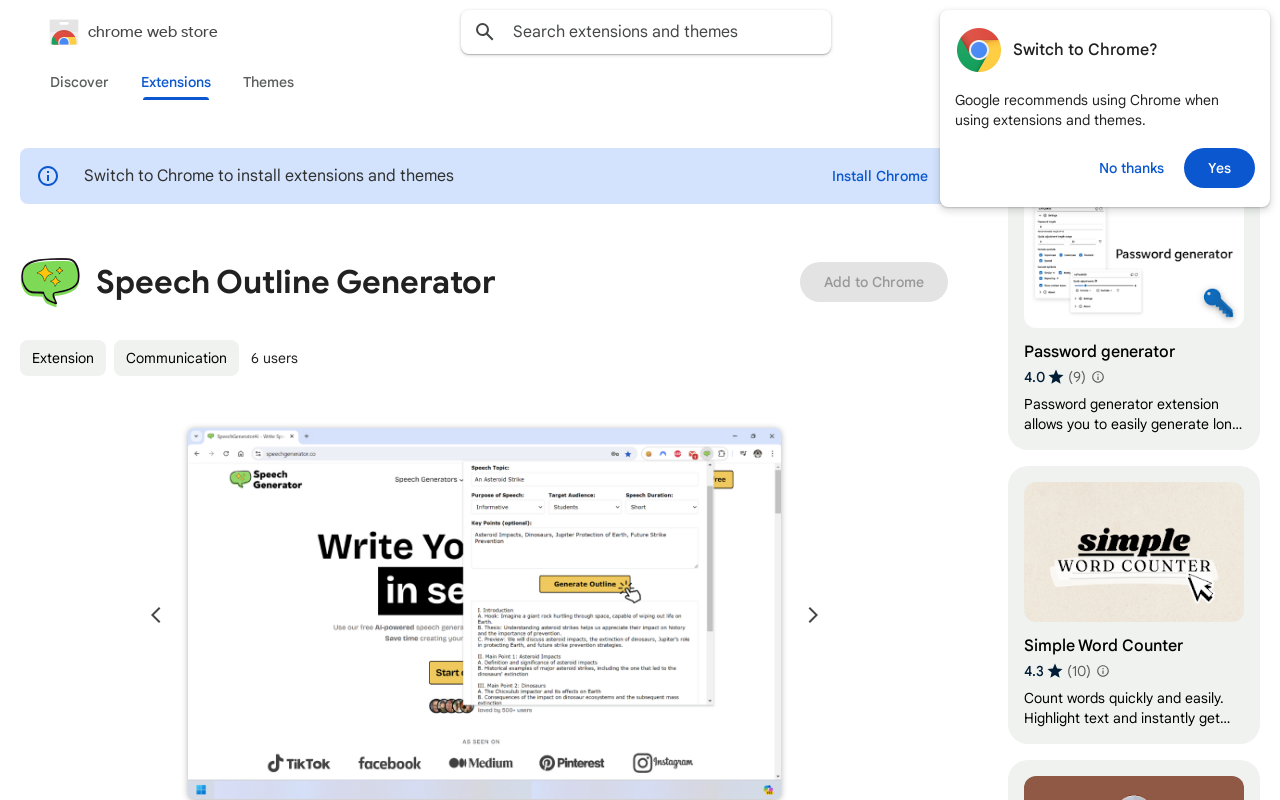Screen dimensions: 1280x800
Task: Open rating info icon for Password generator
Action: click(x=1098, y=377)
